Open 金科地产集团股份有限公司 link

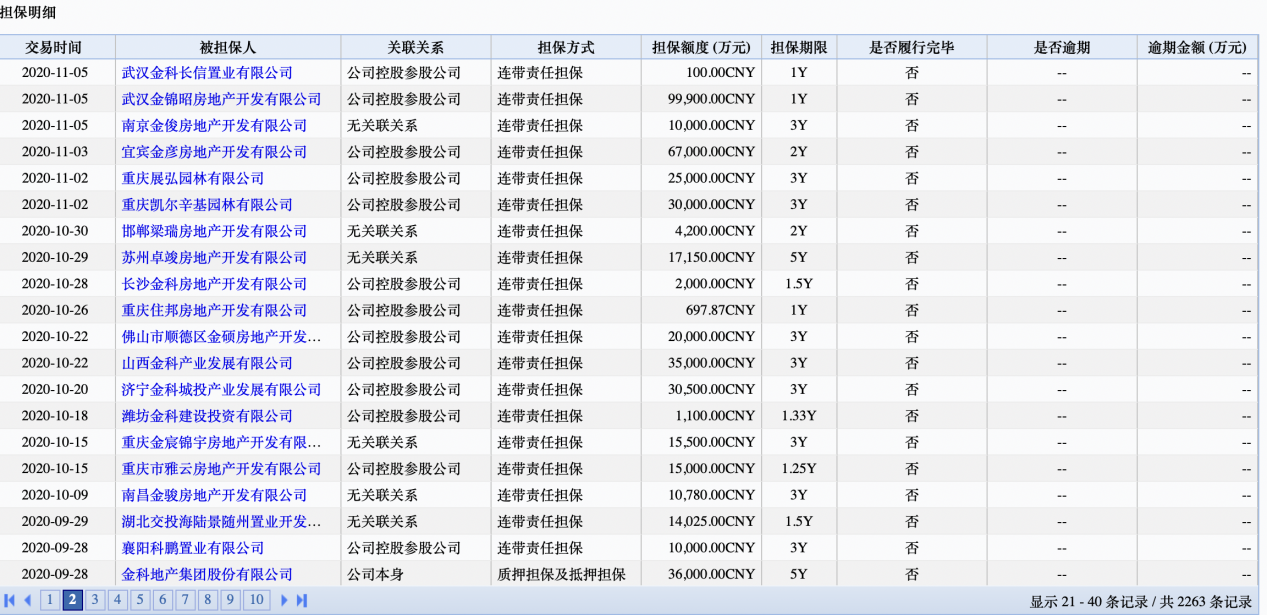[x=207, y=574]
